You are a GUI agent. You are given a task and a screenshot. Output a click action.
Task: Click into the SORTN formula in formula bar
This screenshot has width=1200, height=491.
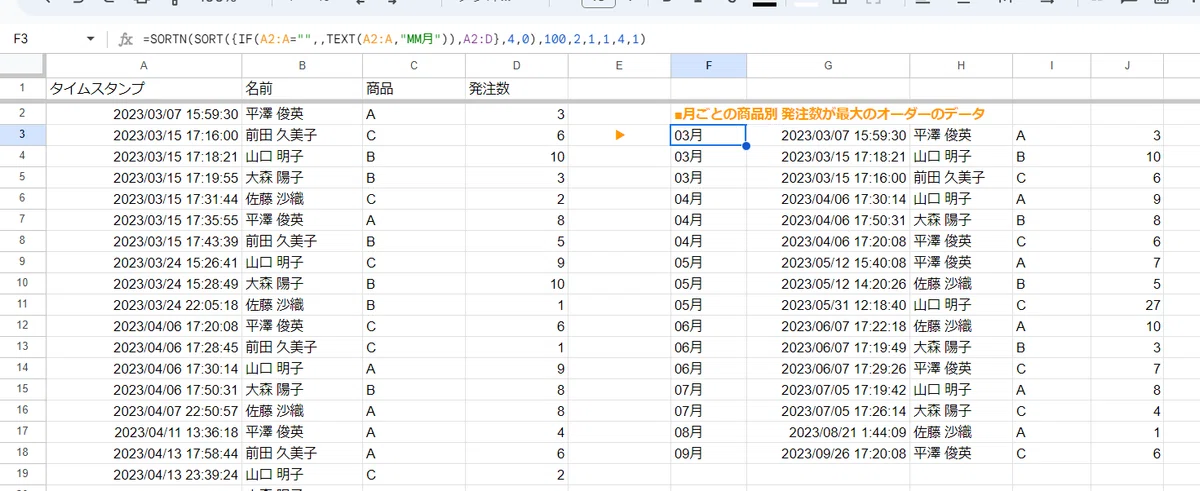coord(394,40)
